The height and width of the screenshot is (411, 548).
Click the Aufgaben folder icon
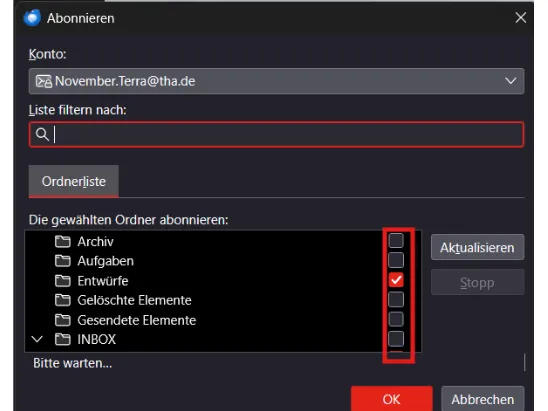coord(63,261)
